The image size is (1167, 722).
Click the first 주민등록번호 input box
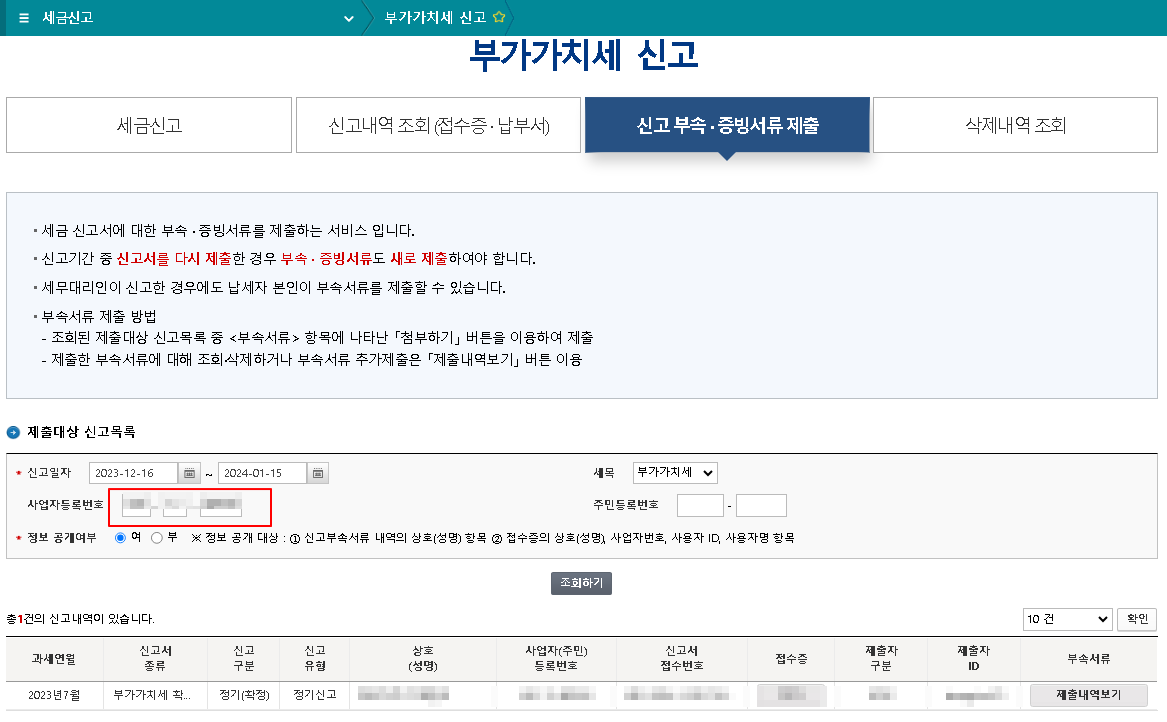700,505
